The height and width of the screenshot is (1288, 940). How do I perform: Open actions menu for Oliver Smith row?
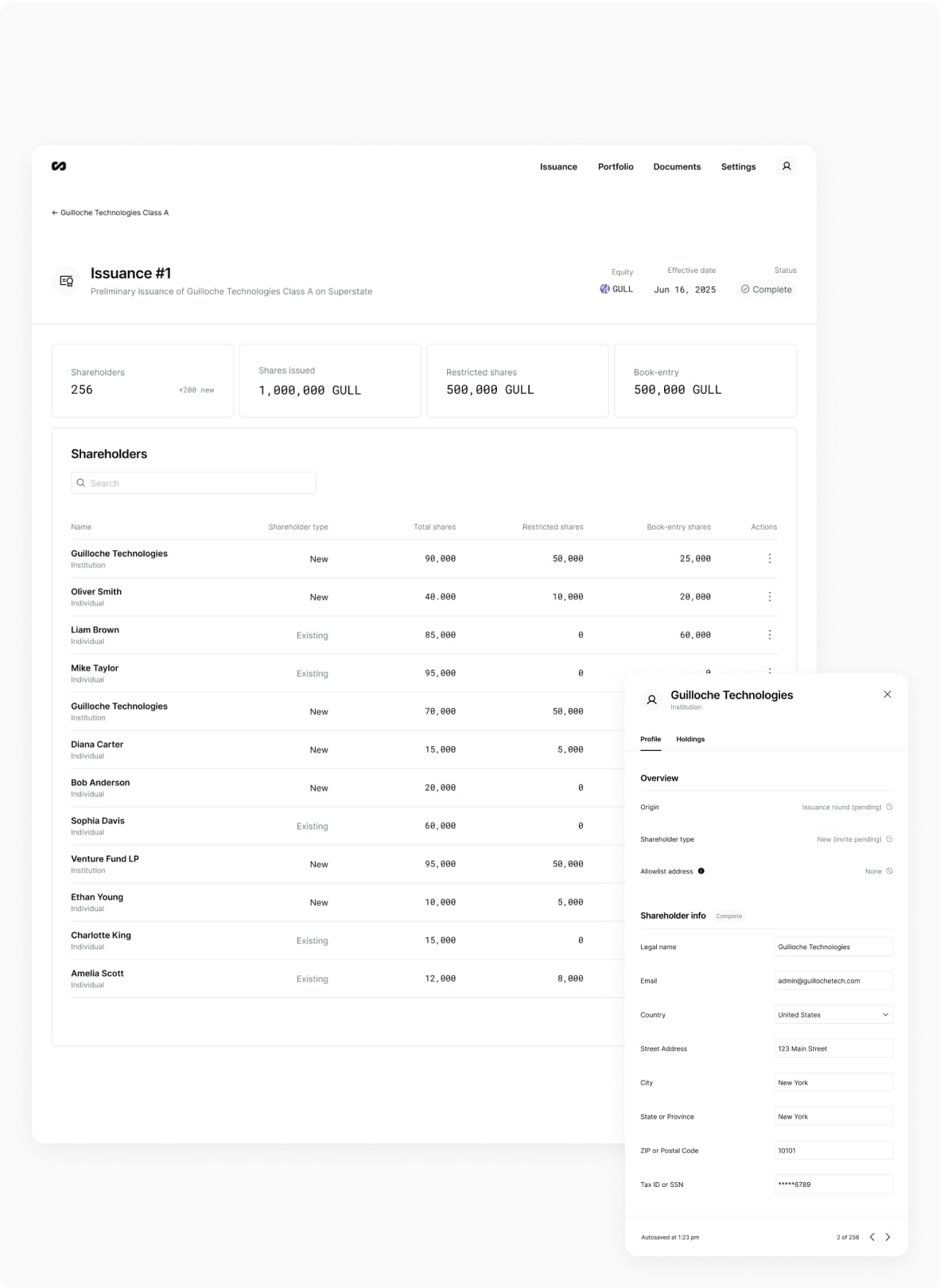click(x=769, y=597)
